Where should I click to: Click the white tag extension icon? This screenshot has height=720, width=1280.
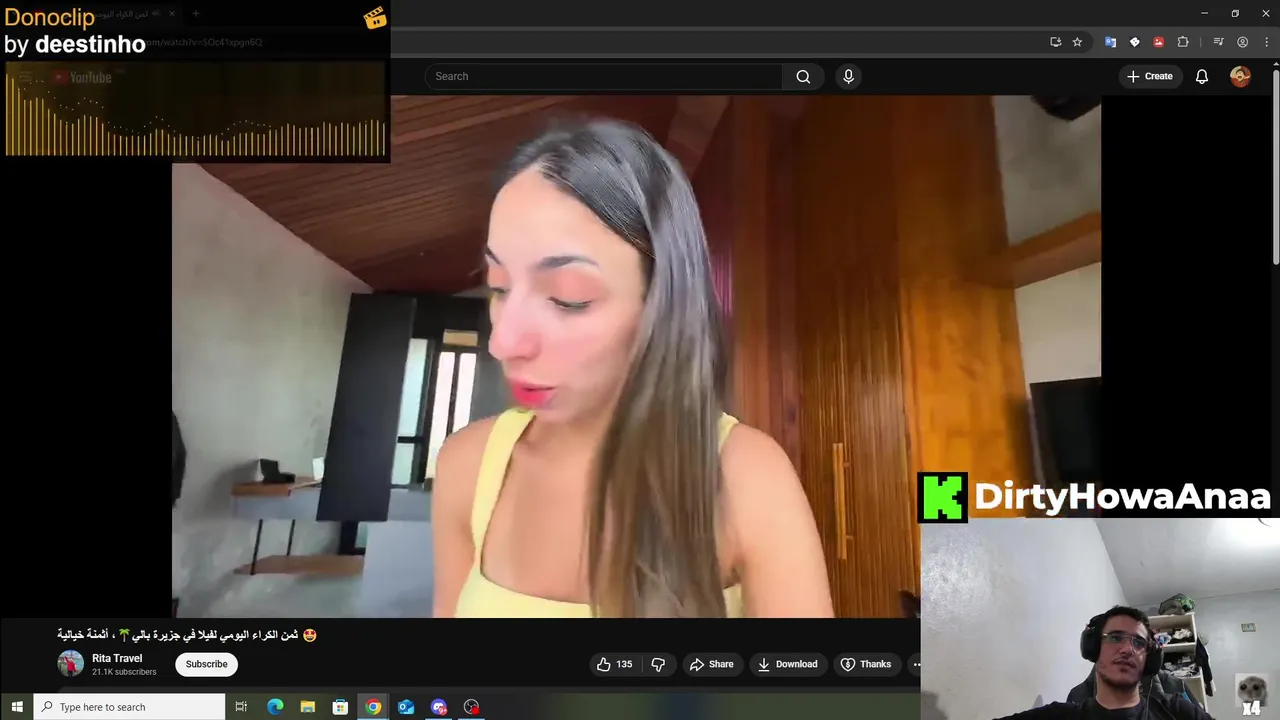tap(1134, 42)
